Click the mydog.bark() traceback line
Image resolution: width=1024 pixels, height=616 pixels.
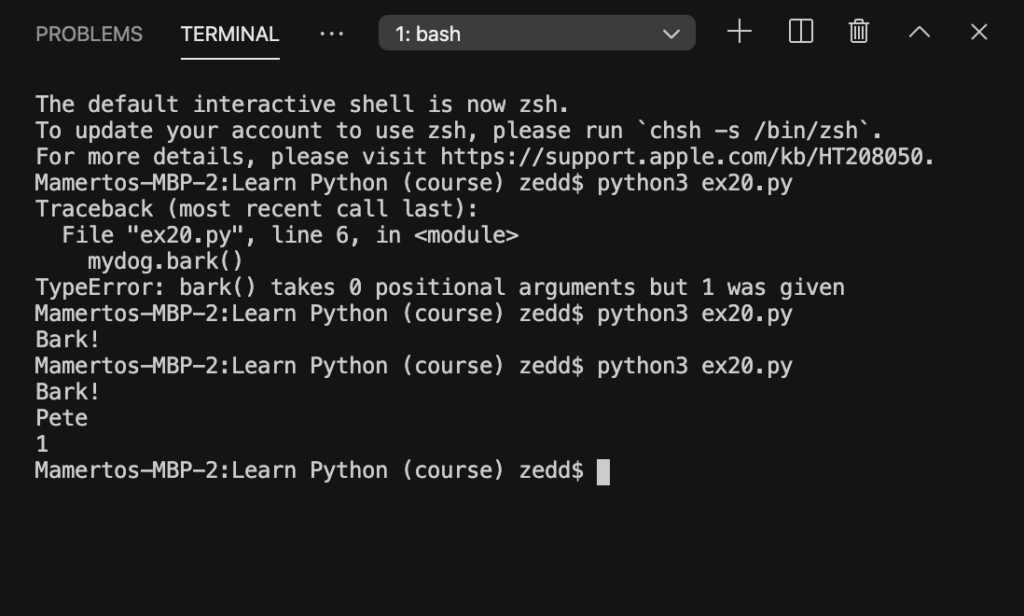tap(165, 261)
